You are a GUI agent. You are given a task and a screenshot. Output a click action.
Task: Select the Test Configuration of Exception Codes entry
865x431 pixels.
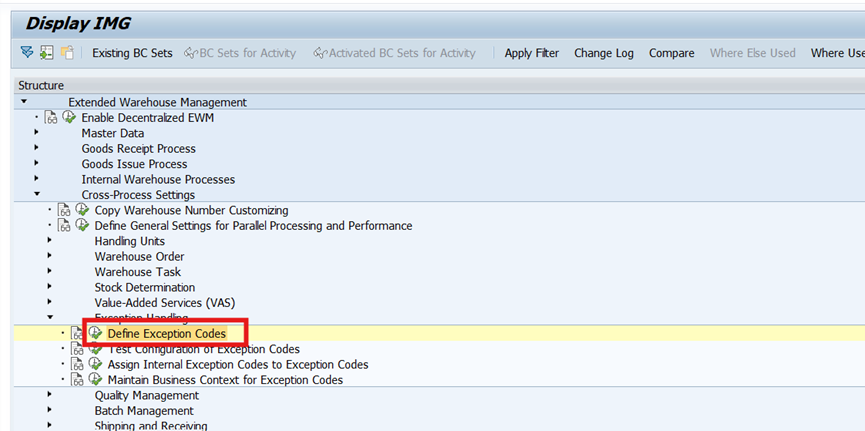pyautogui.click(x=204, y=349)
